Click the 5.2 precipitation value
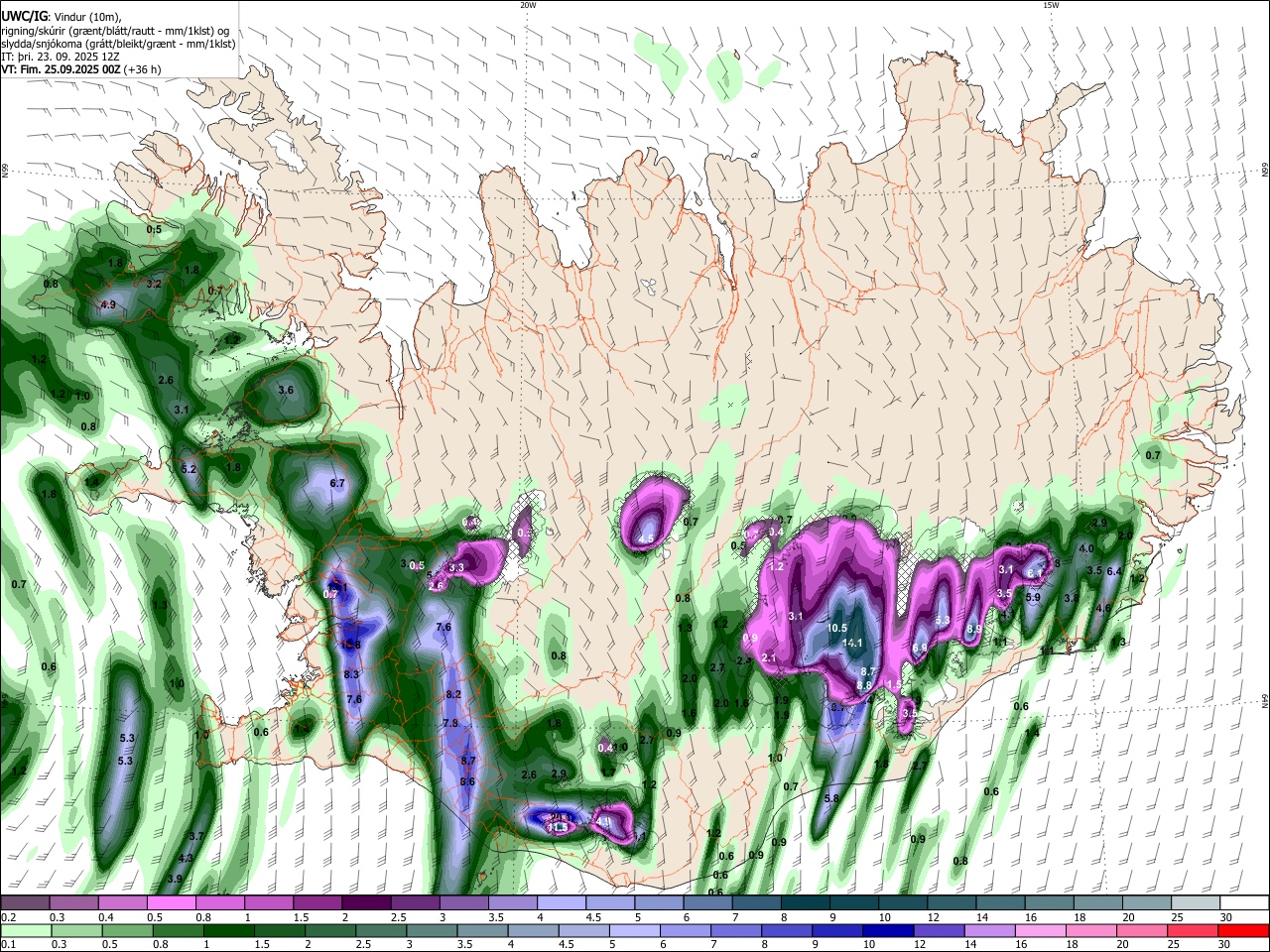The width and height of the screenshot is (1270, 952). [190, 469]
